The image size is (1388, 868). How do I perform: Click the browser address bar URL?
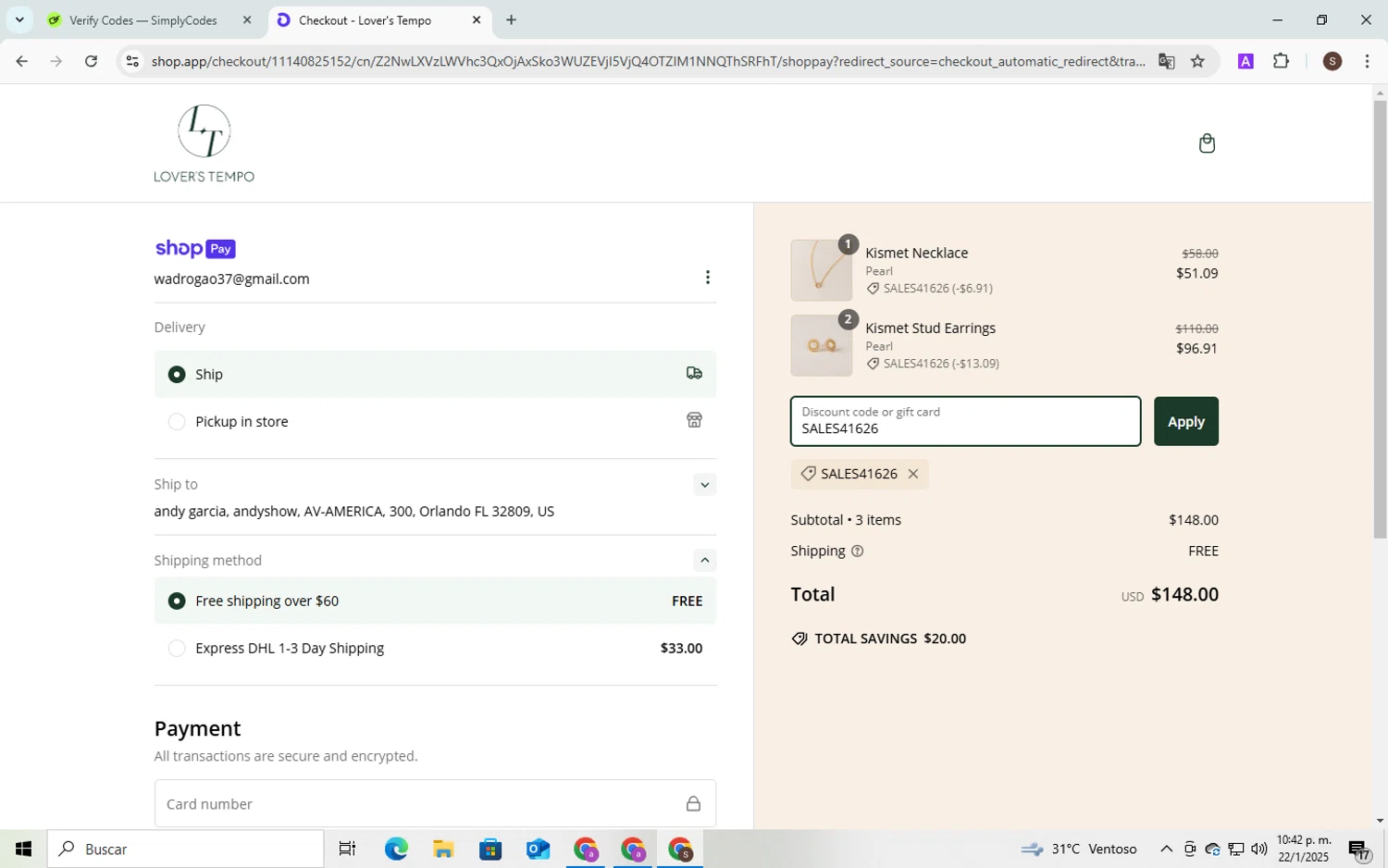click(648, 61)
